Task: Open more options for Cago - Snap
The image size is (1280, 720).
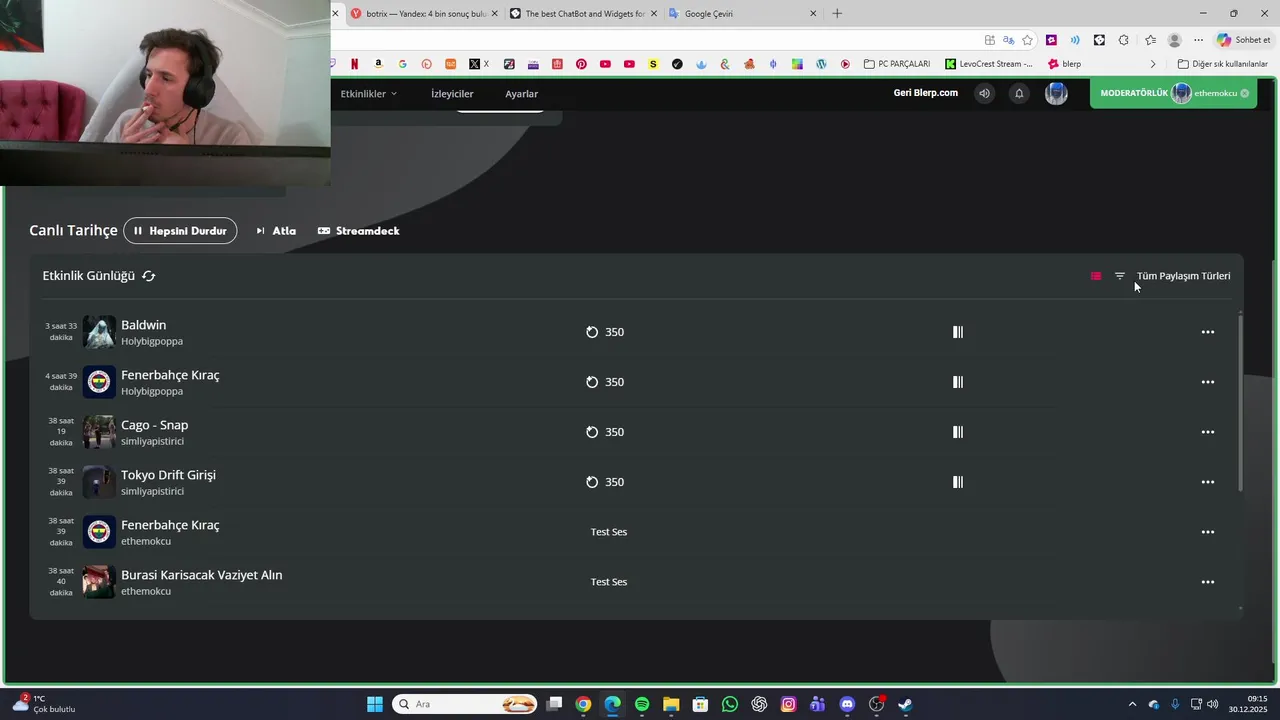Action: [1208, 432]
